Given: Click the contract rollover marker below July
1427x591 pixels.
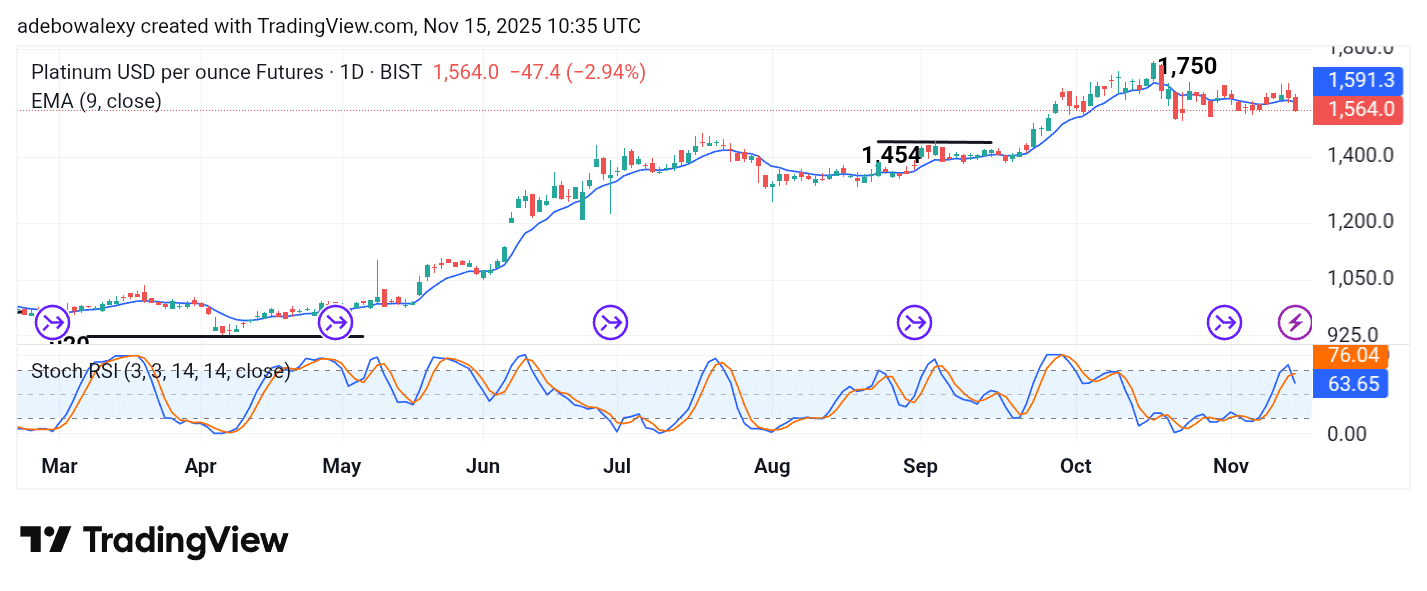Looking at the screenshot, I should coord(610,322).
